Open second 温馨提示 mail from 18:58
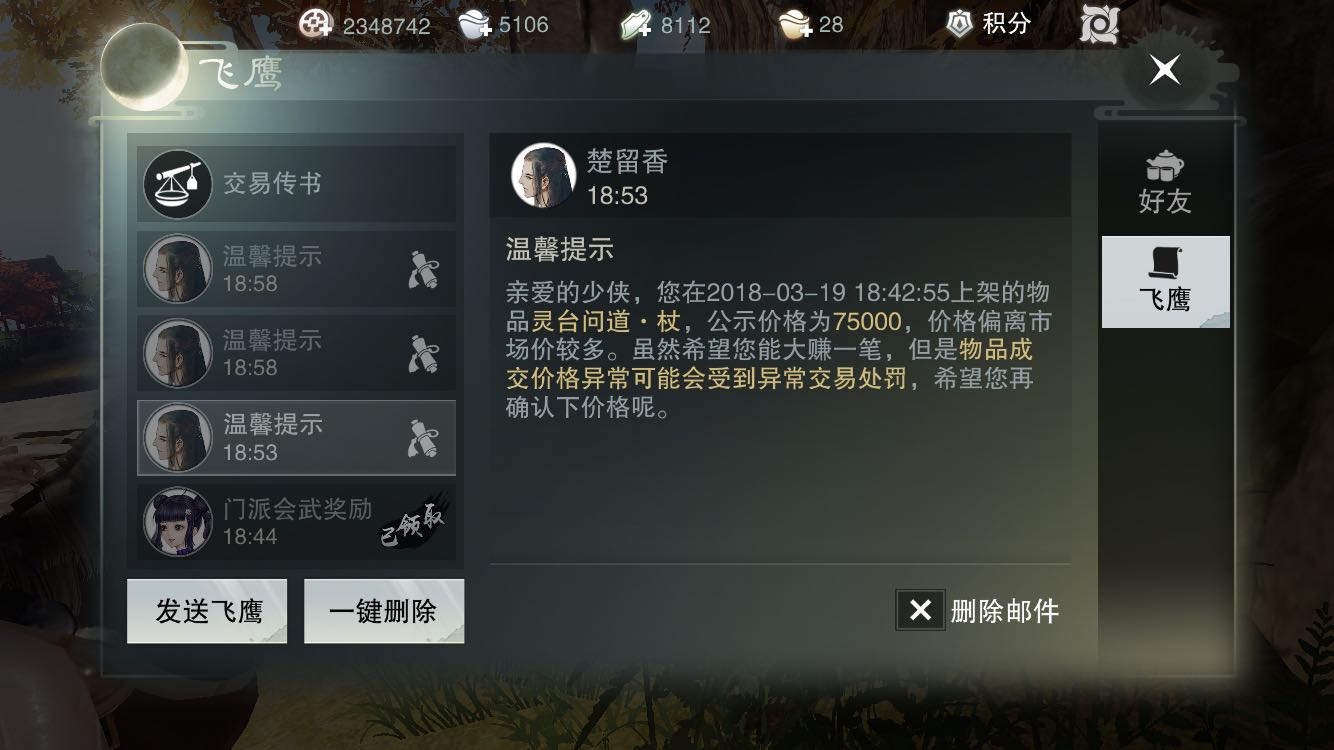This screenshot has width=1334, height=750. coord(296,353)
